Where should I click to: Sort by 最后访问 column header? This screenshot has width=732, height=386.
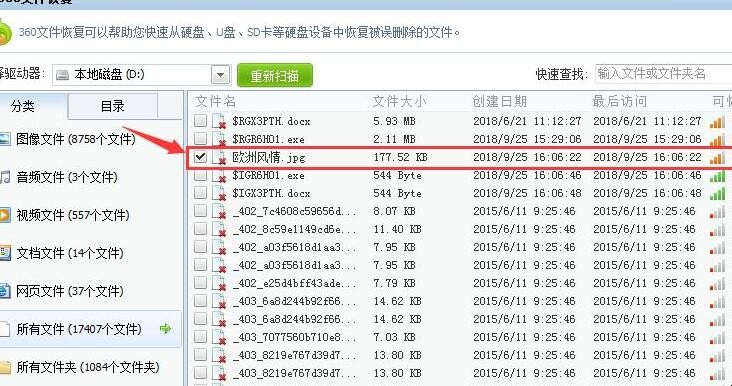coord(619,101)
